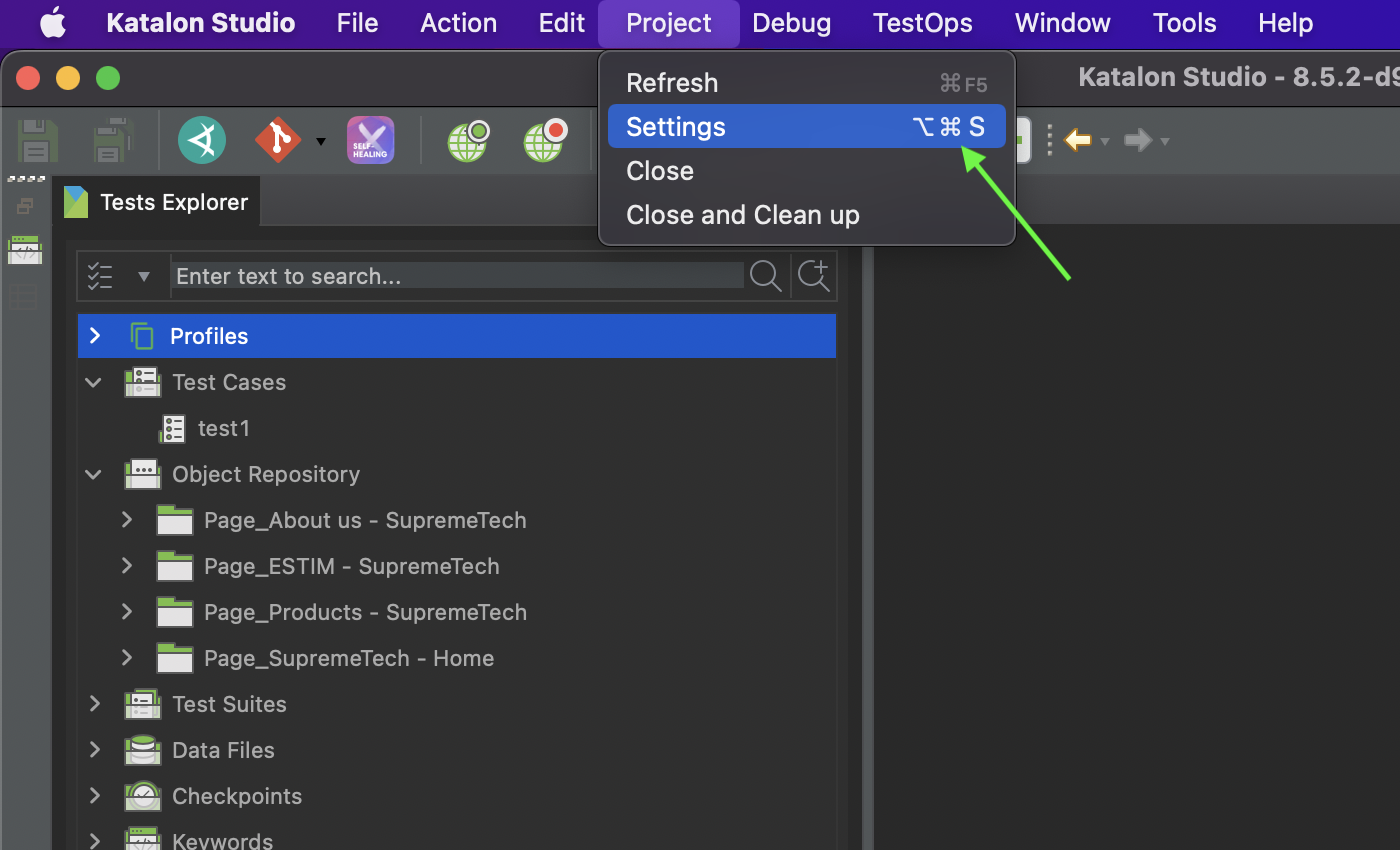This screenshot has width=1400, height=850.
Task: Expand the Data Files node
Action: coord(95,750)
